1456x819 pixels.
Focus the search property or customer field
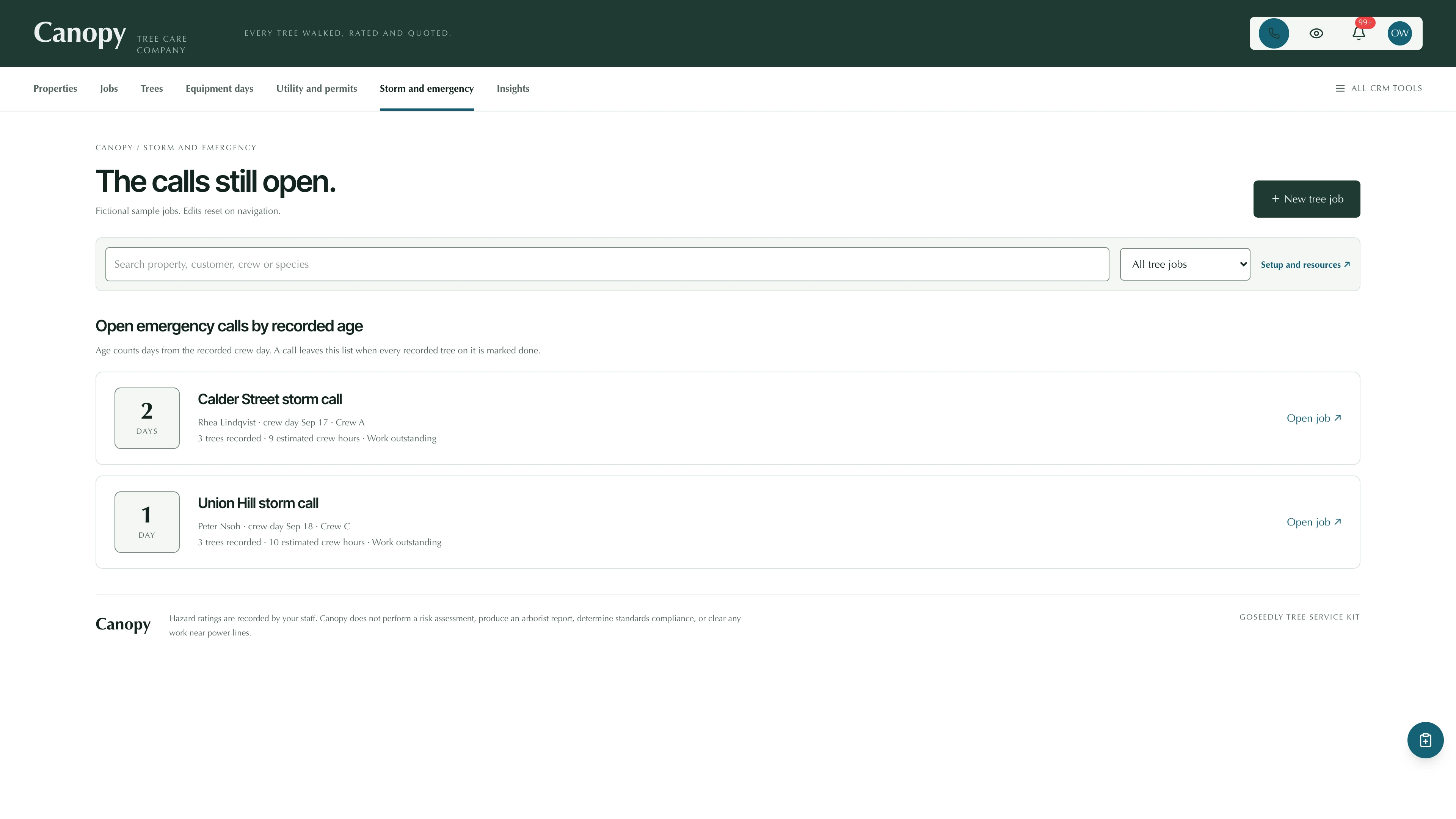pyautogui.click(x=607, y=264)
